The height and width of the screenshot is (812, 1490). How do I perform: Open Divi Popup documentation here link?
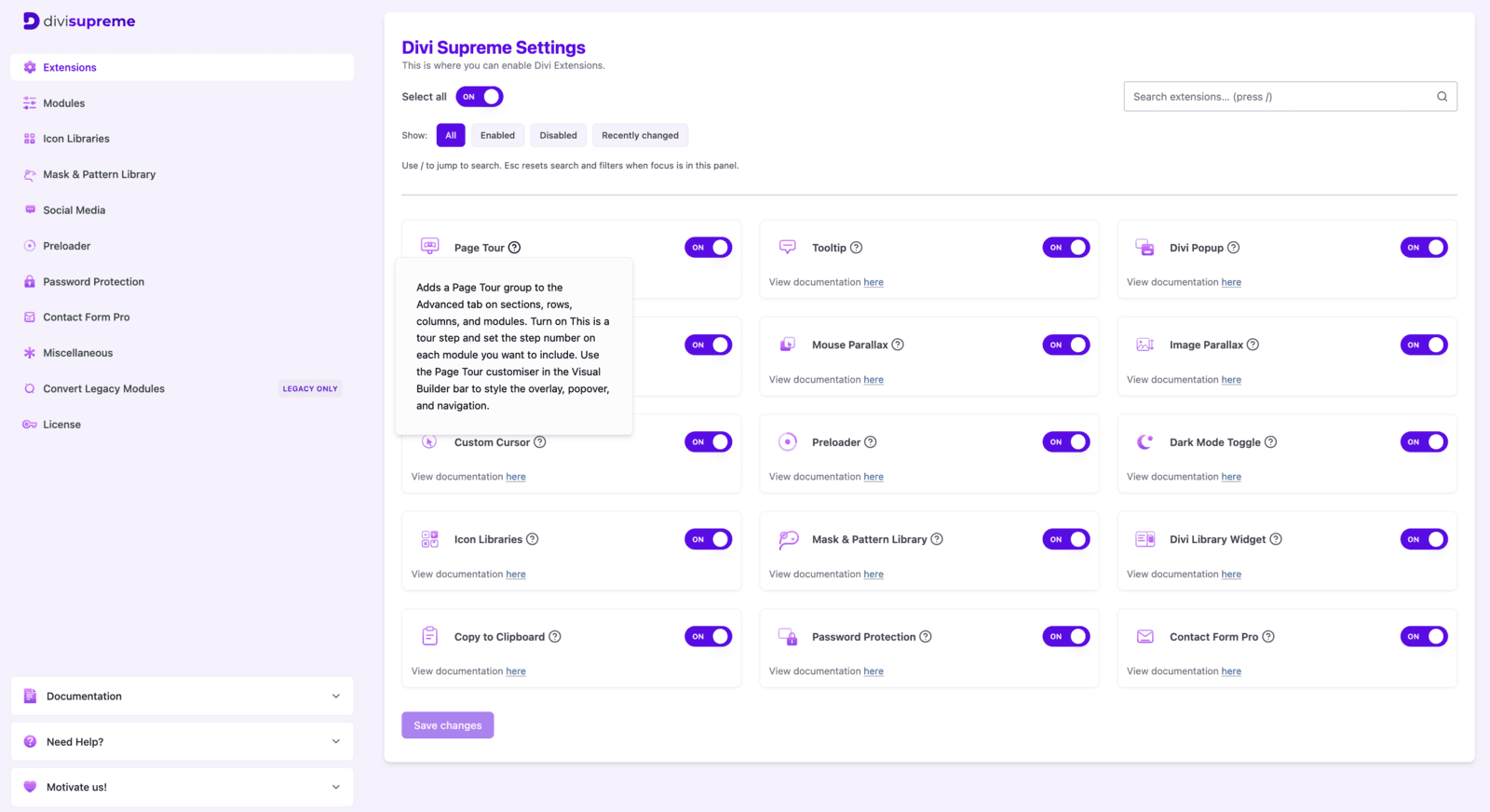click(1231, 282)
